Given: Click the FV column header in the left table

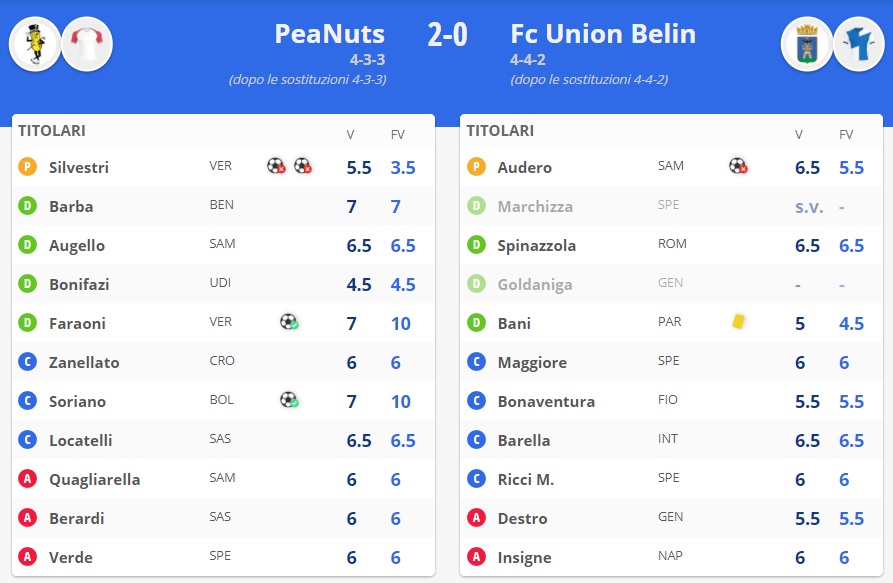Looking at the screenshot, I should tap(398, 135).
